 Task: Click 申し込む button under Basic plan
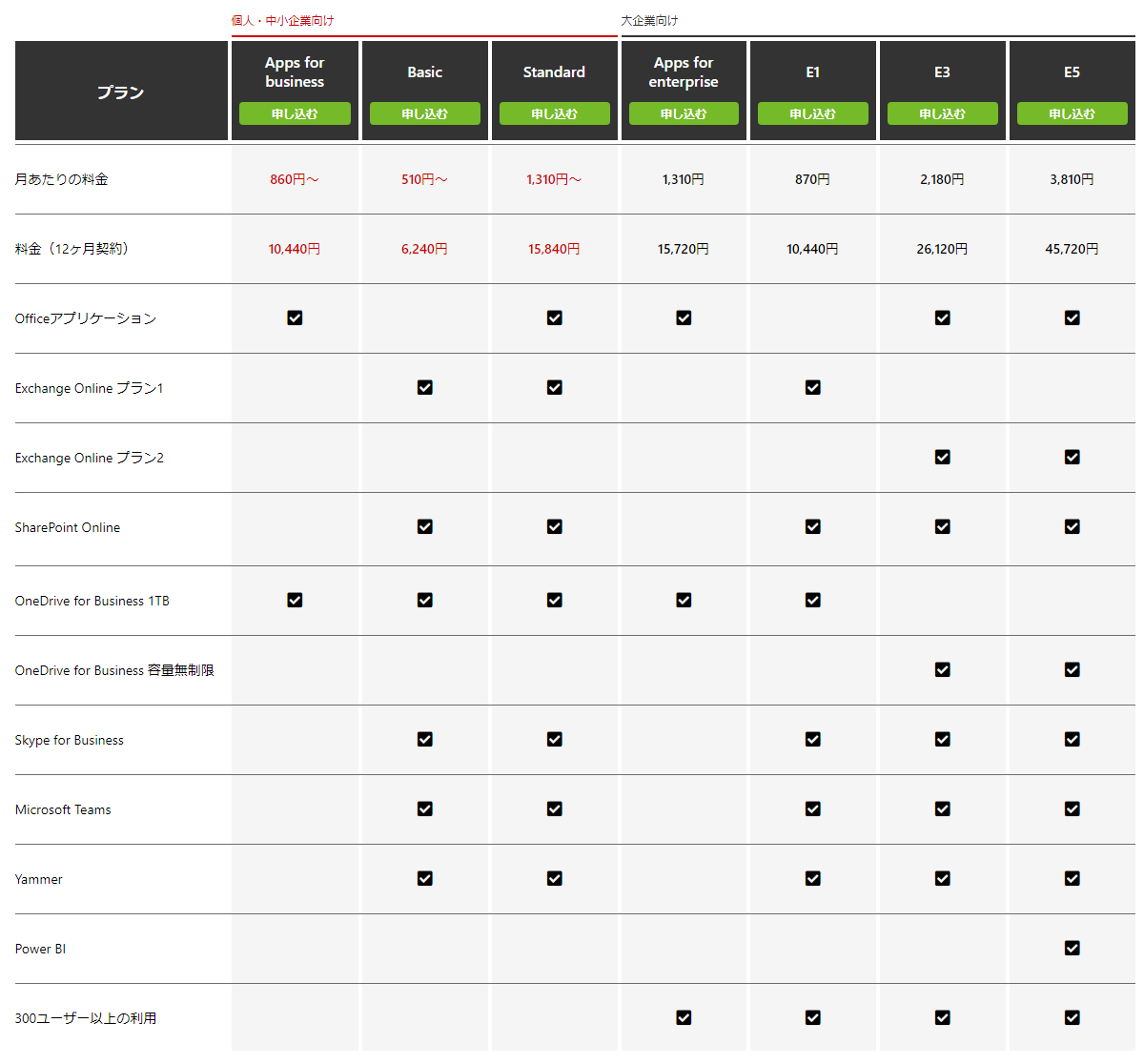(x=424, y=113)
